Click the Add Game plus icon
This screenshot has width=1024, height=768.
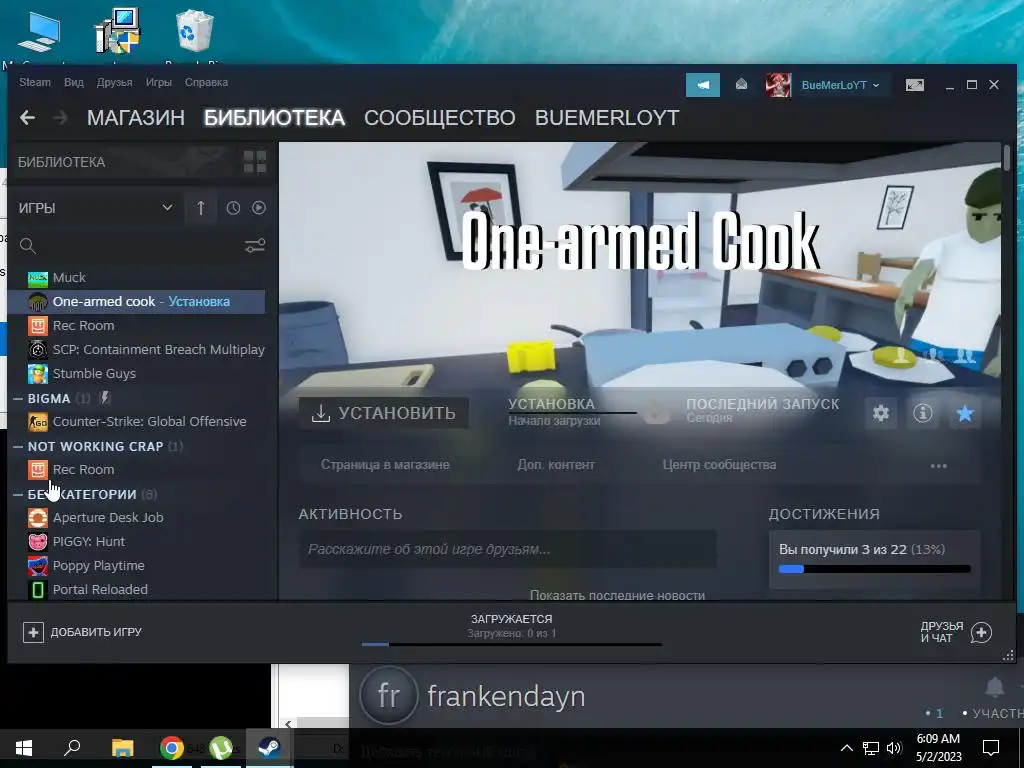point(33,632)
